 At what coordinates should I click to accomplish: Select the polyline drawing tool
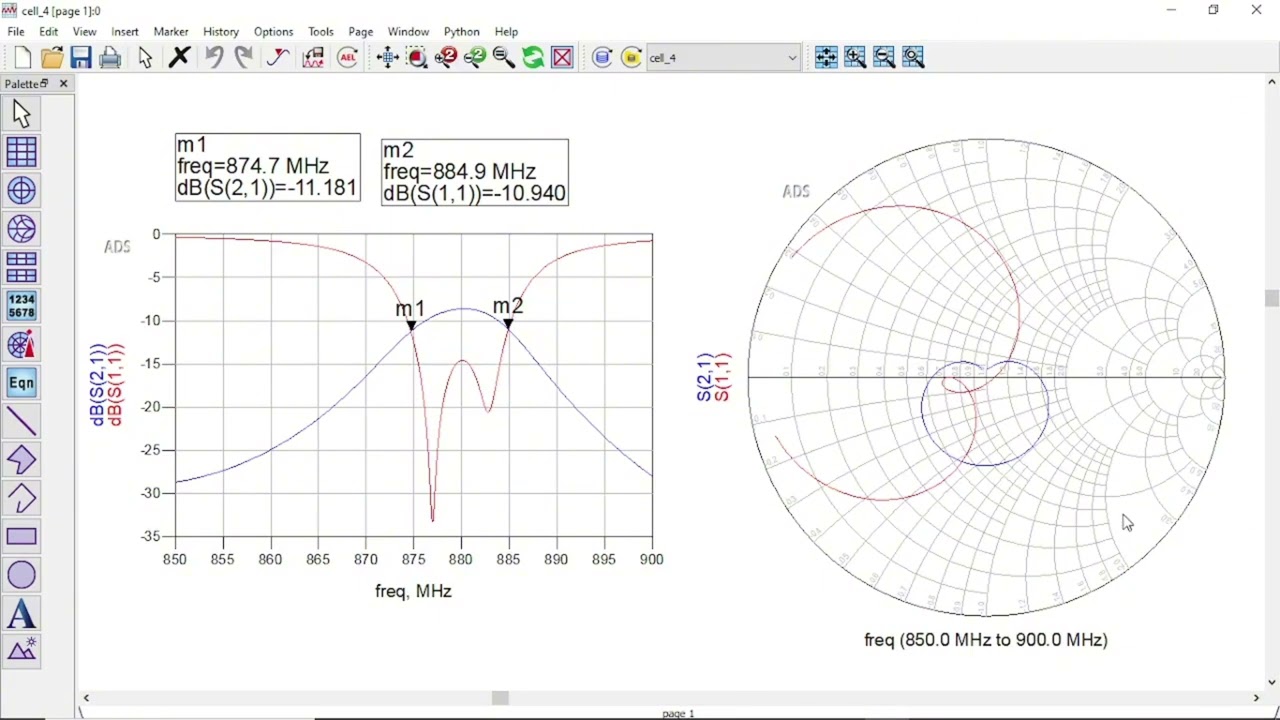click(21, 498)
